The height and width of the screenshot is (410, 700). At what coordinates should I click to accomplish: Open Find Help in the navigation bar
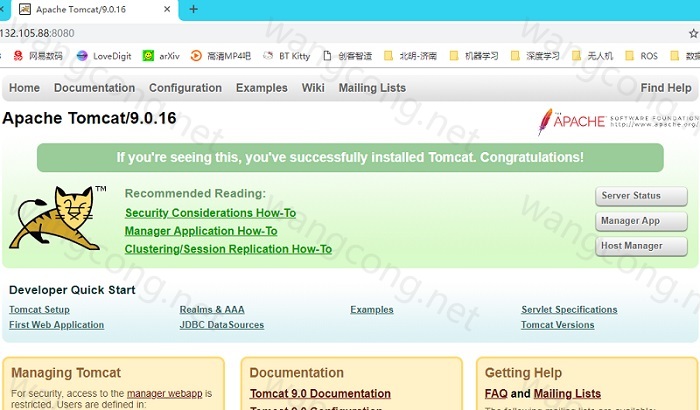666,88
